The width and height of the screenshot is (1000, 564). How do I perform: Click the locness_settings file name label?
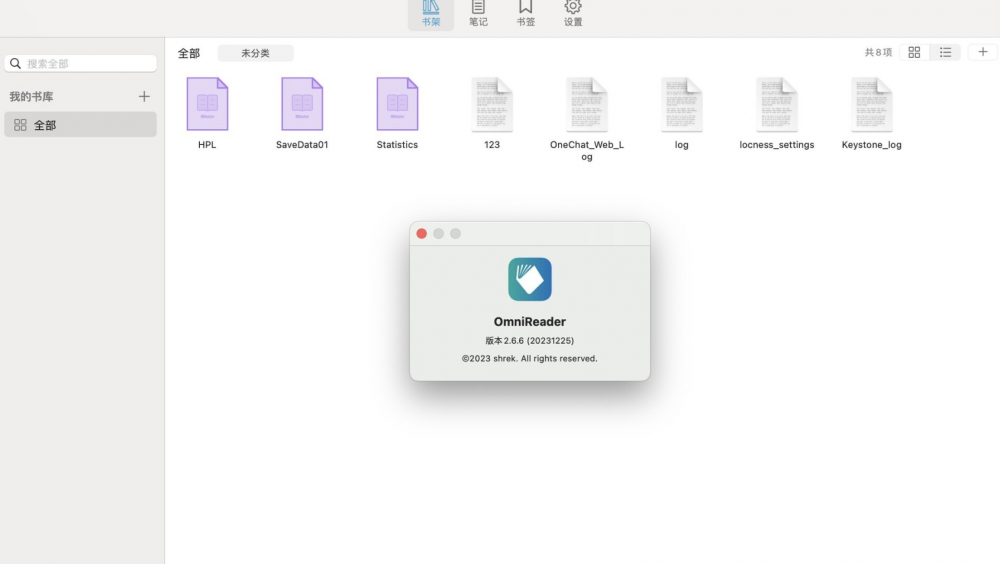click(x=777, y=145)
